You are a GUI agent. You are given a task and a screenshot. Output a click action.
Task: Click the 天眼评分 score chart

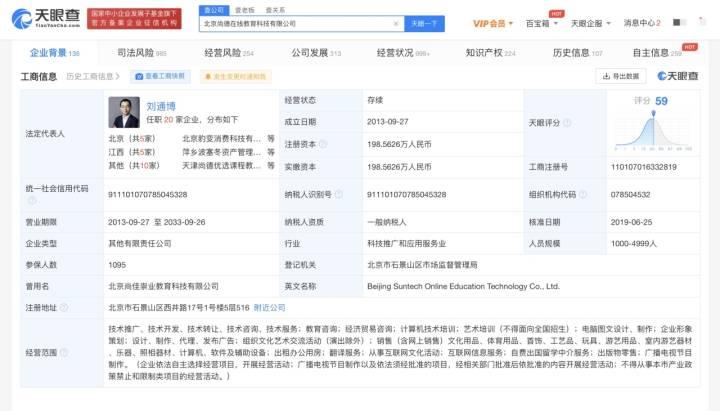click(x=653, y=131)
